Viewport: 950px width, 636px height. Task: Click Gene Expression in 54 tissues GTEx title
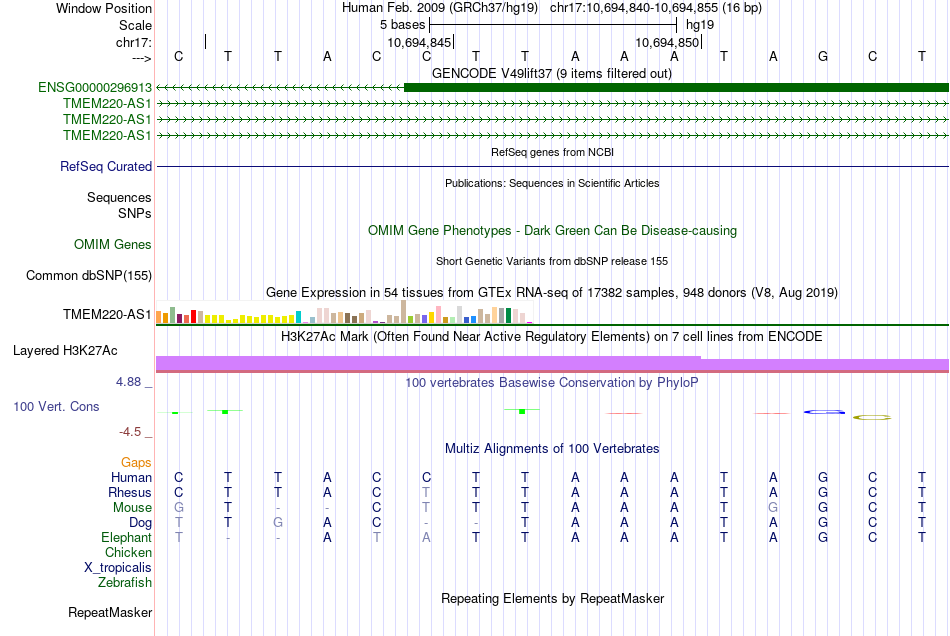(x=552, y=293)
